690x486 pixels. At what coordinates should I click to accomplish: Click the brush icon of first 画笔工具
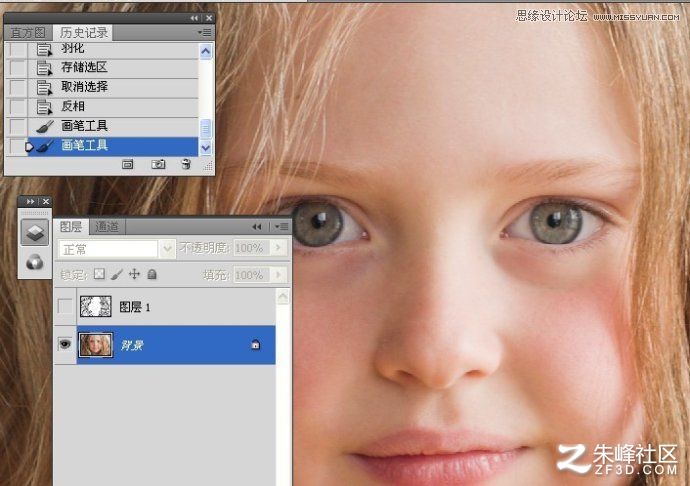[44, 127]
